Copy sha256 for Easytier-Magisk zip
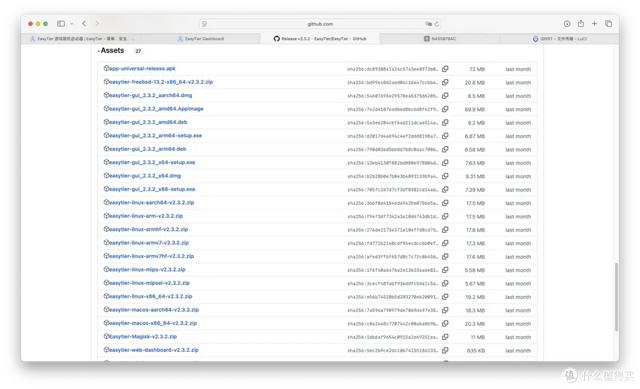The width and height of the screenshot is (640, 389). (445, 337)
